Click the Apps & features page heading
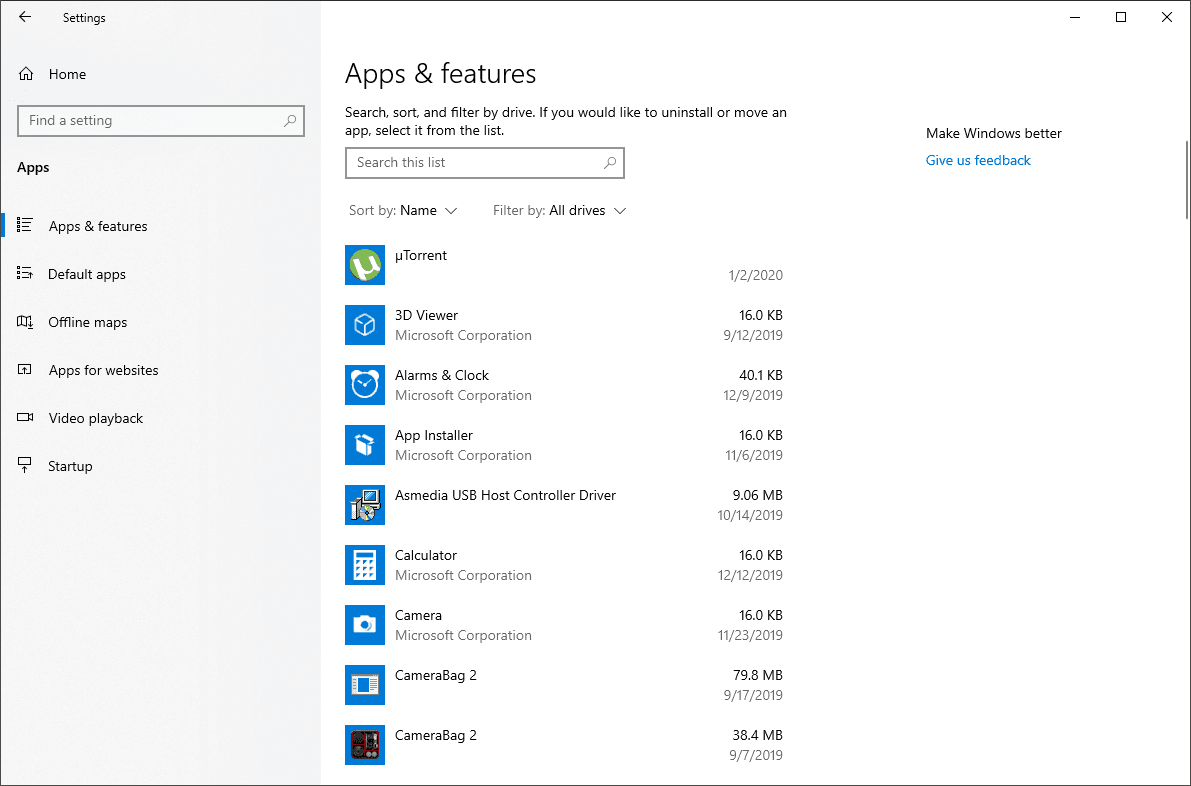Image resolution: width=1191 pixels, height=786 pixels. (x=441, y=74)
